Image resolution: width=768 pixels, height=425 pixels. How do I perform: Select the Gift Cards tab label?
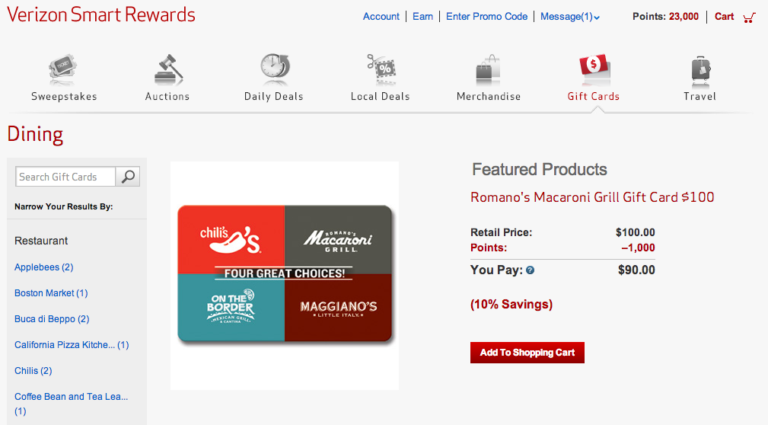594,96
